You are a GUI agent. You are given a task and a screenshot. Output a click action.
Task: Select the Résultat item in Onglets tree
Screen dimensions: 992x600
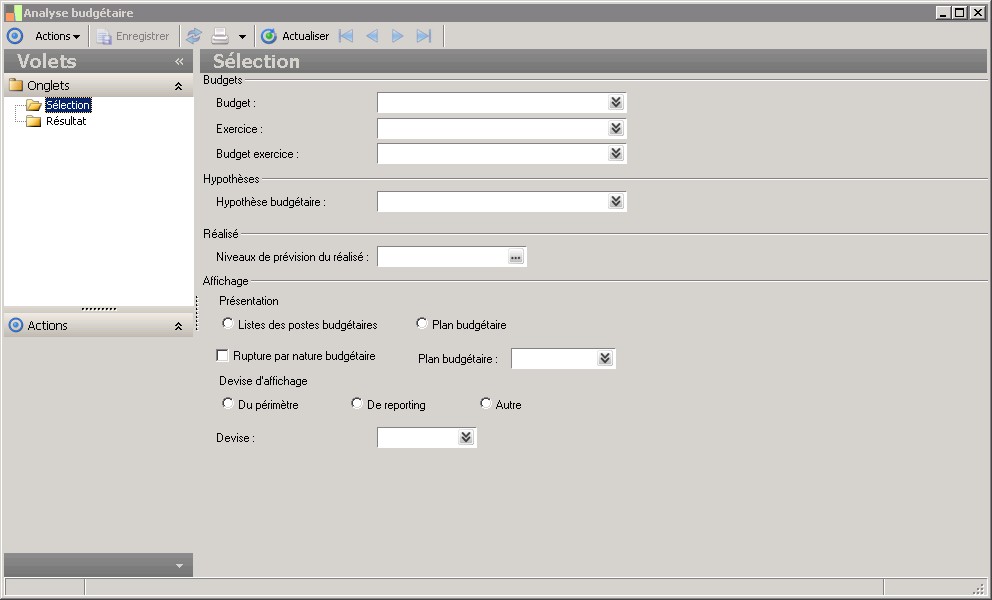pos(66,121)
